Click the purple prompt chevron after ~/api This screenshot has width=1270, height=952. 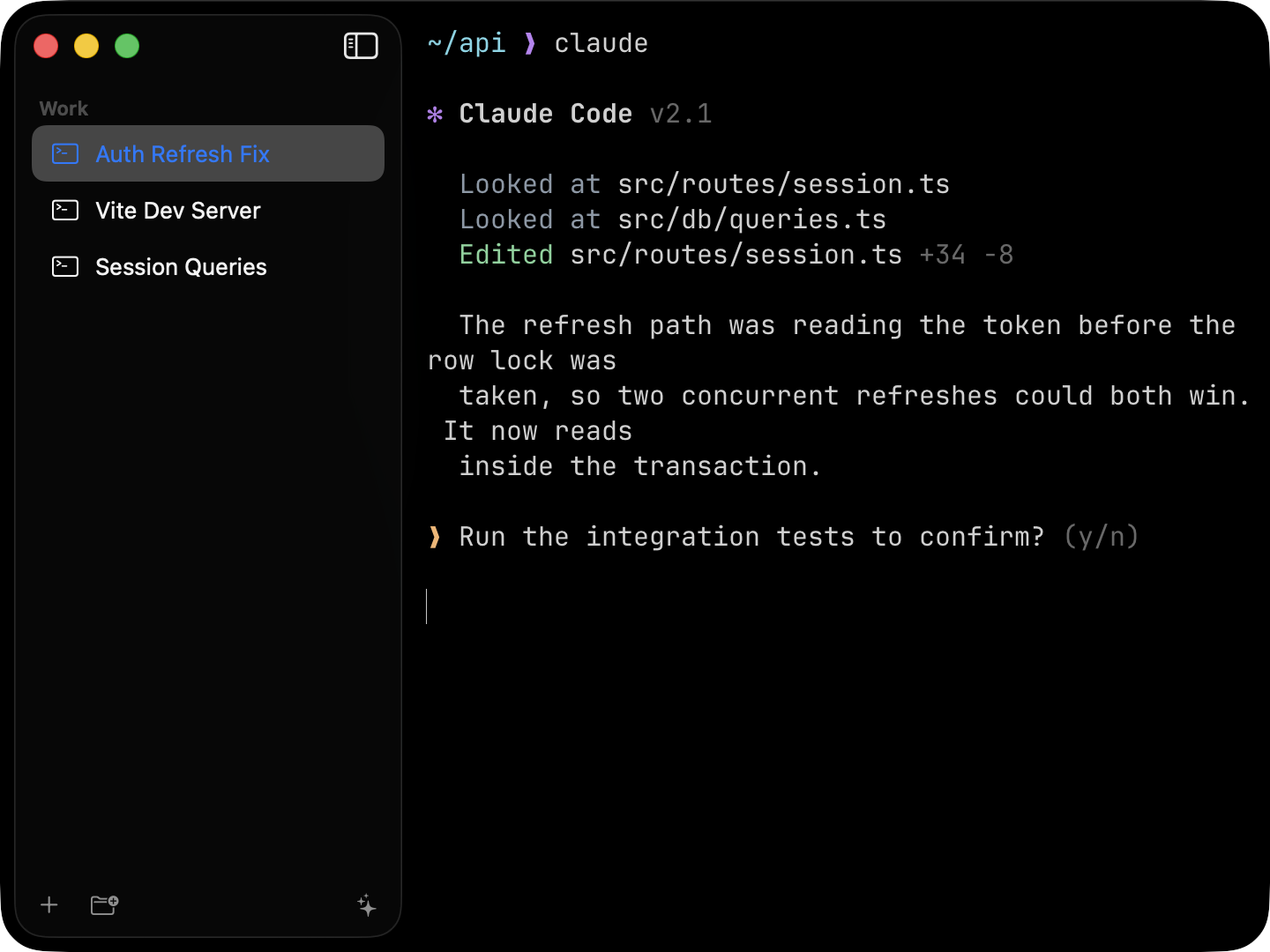(529, 43)
